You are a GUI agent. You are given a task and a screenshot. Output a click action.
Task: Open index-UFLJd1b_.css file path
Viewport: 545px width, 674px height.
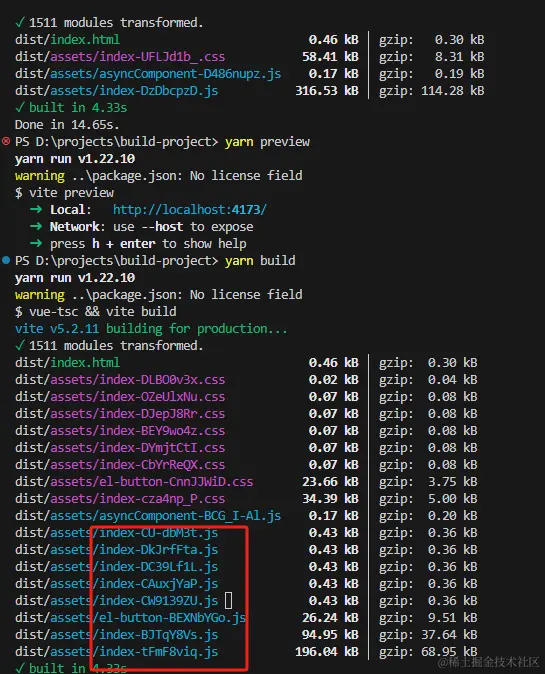click(x=120, y=57)
